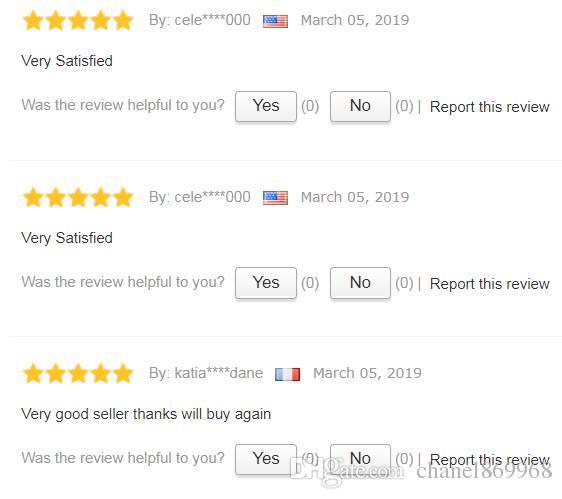Click the DHgate.com watermark logo
562x499 pixels.
347,470
